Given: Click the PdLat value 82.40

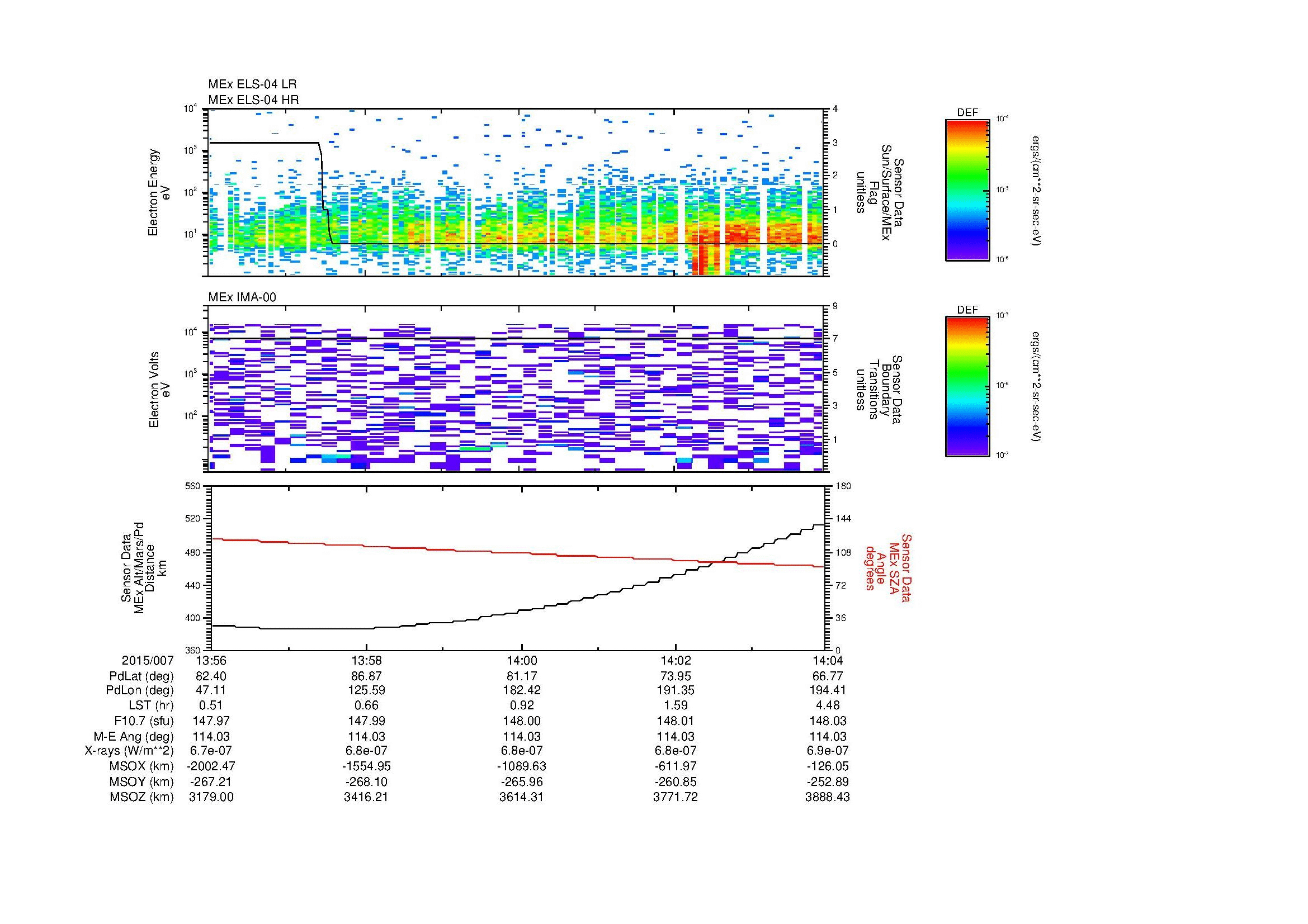Looking at the screenshot, I should (x=211, y=676).
